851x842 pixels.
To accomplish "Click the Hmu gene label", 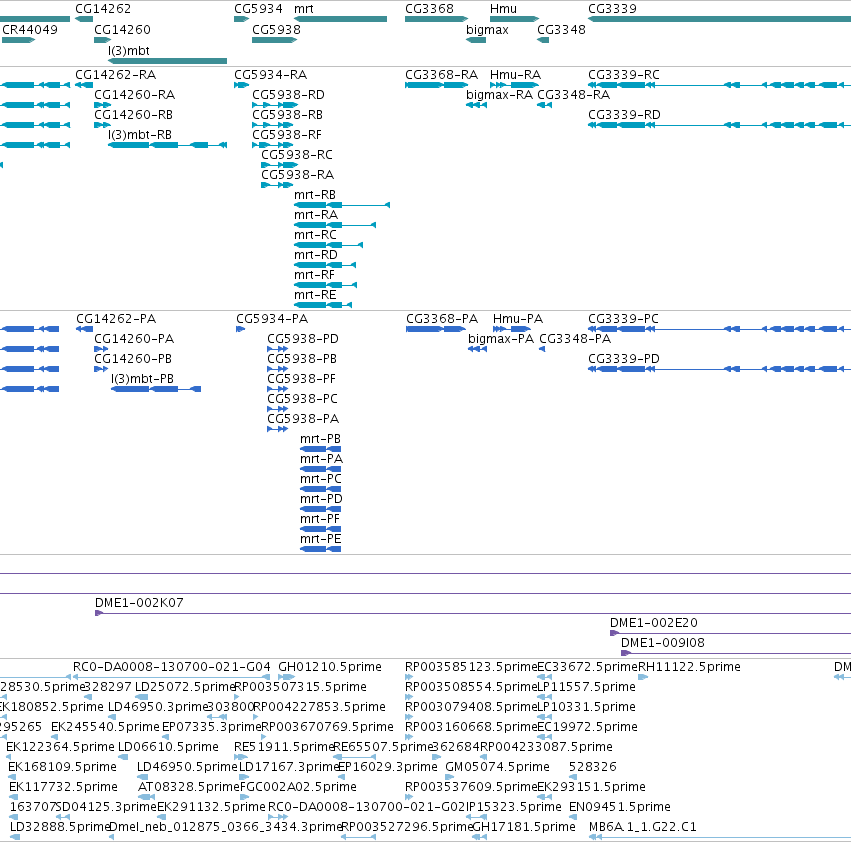I will click(x=503, y=9).
